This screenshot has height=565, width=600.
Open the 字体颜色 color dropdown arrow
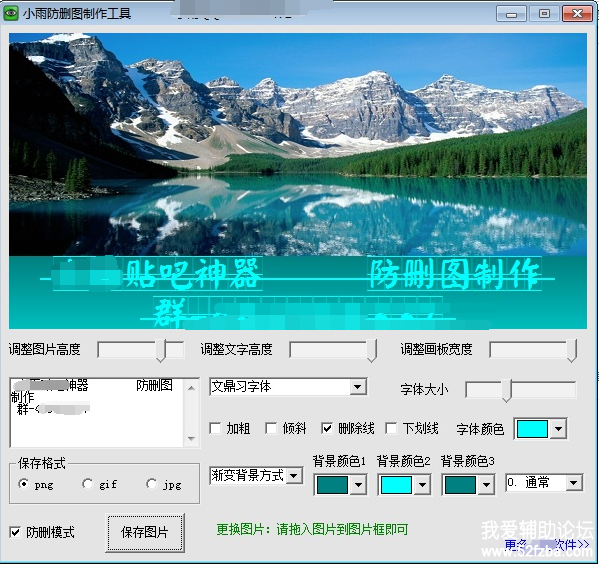coord(558,429)
